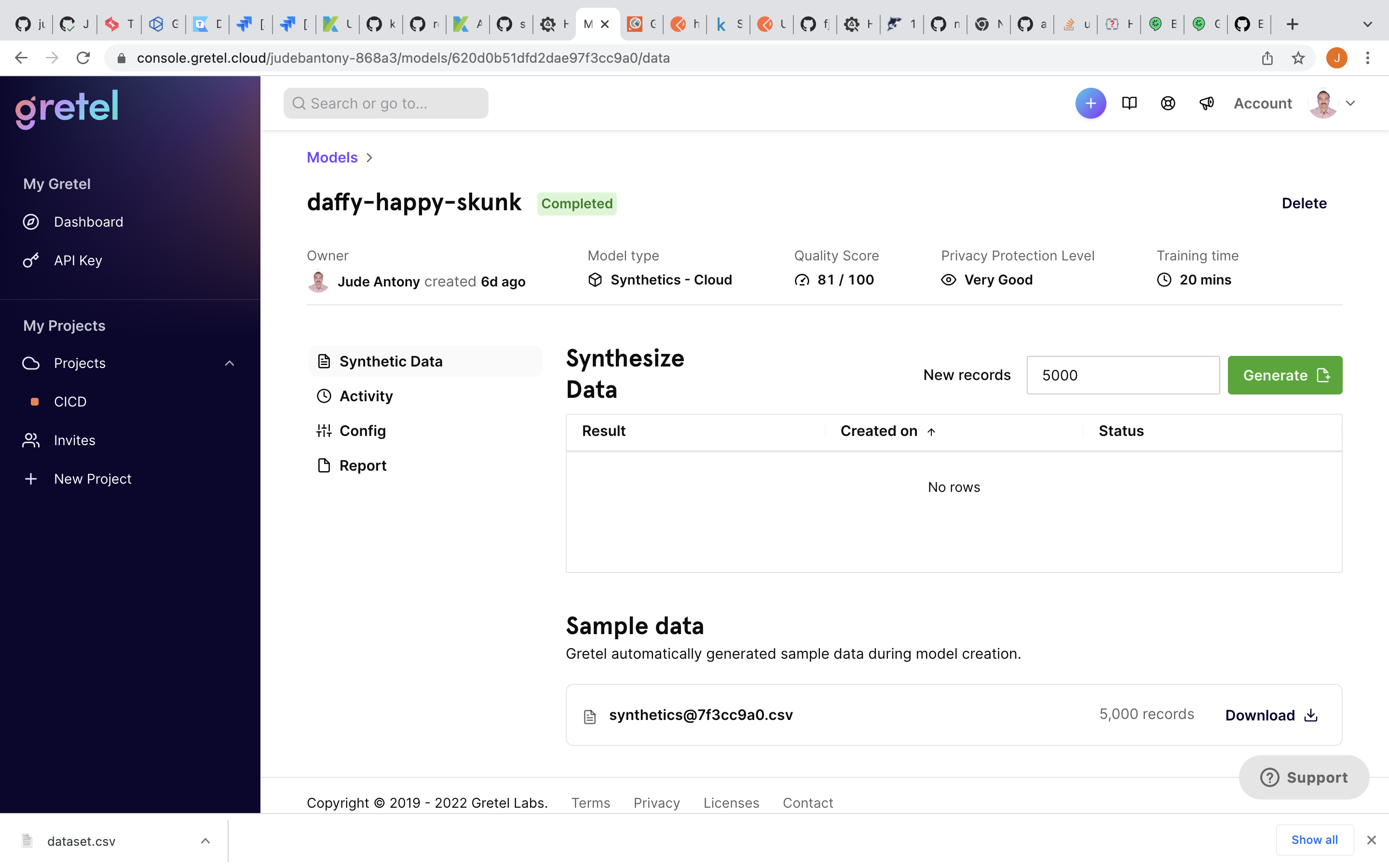
Task: Click the user profile avatar
Action: tap(1323, 103)
